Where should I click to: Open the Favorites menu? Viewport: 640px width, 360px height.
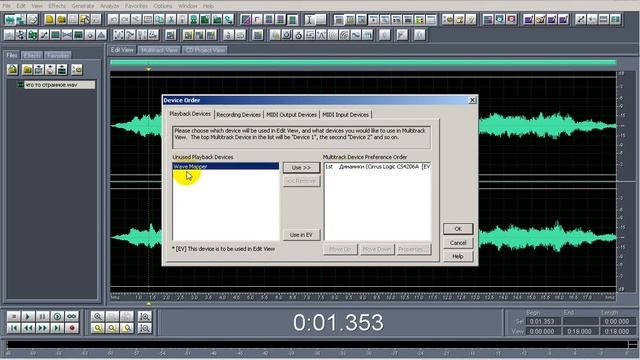136,6
